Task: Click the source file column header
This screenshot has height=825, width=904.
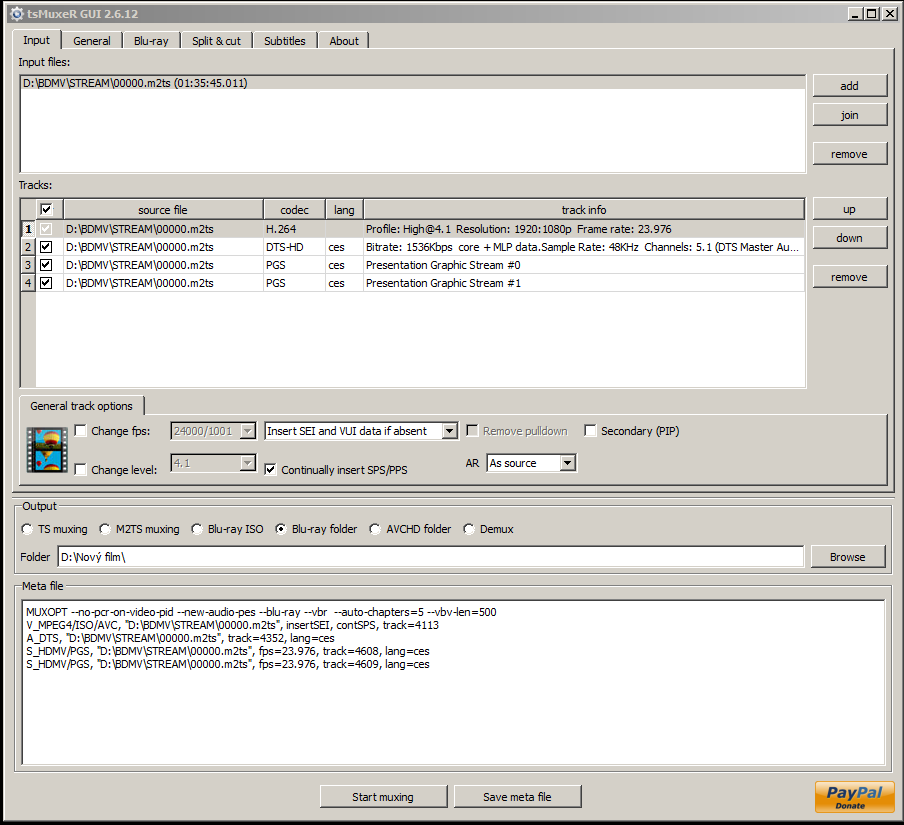Action: pyautogui.click(x=163, y=209)
